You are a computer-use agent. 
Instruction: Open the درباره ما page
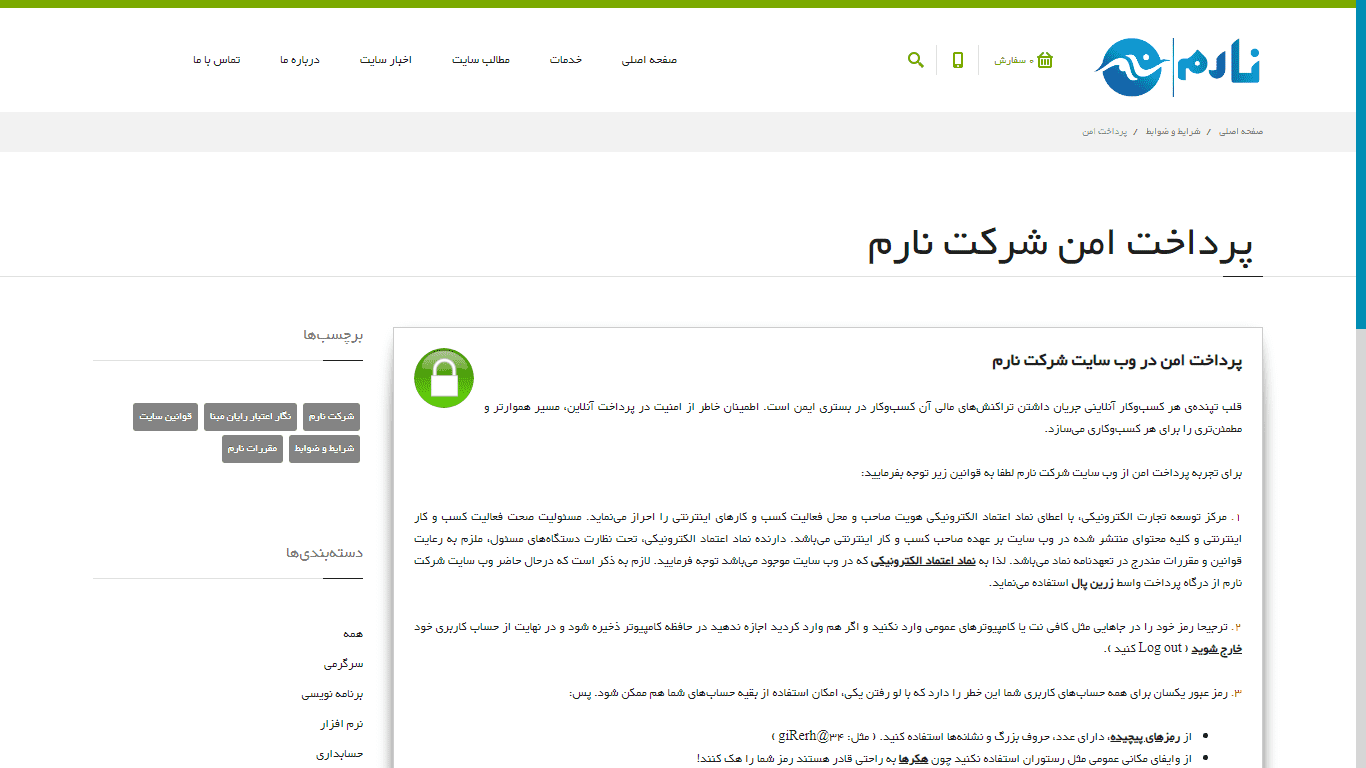tap(300, 60)
